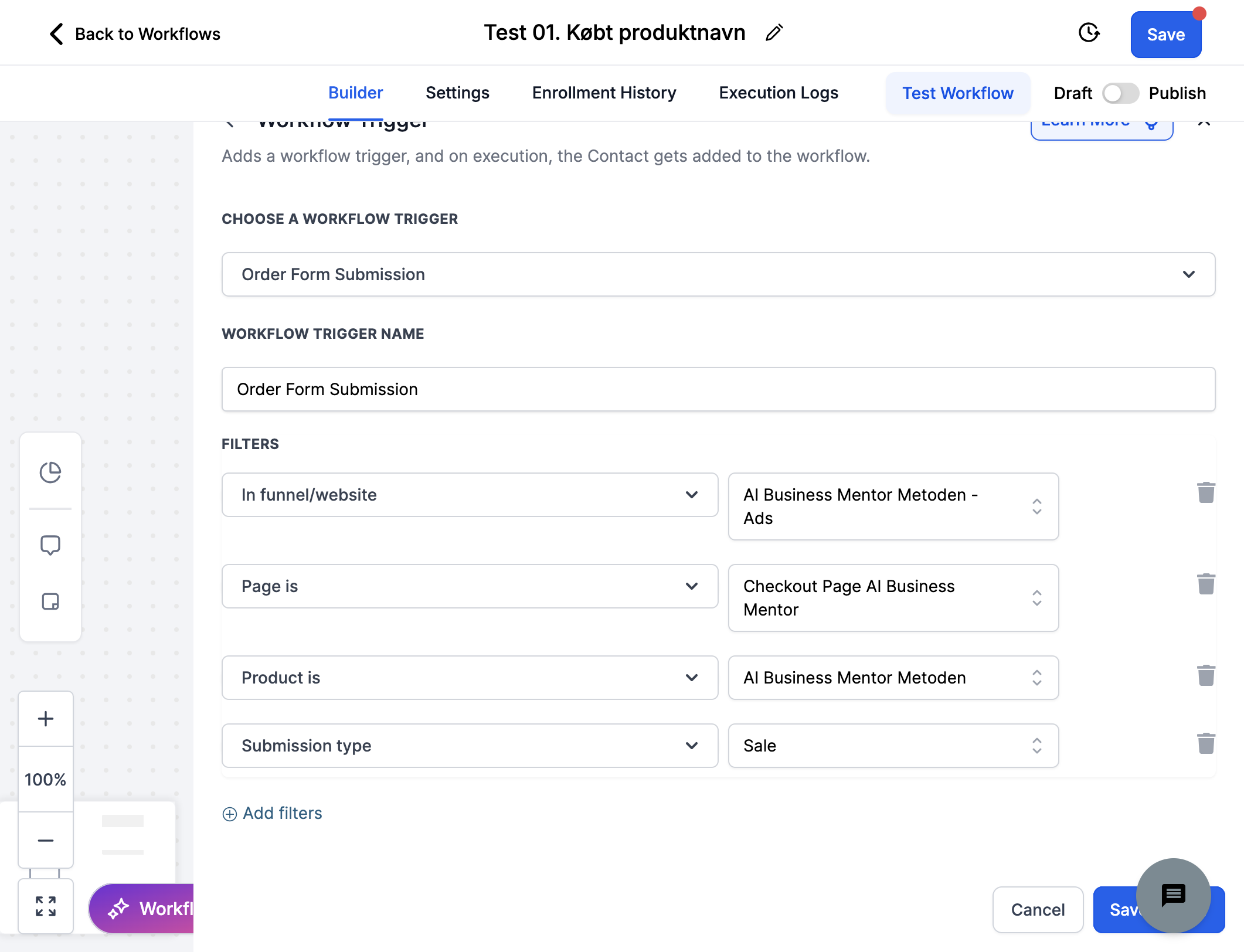Screen dimensions: 1244x952
Task: Change the Sale submission type value
Action: 893,746
